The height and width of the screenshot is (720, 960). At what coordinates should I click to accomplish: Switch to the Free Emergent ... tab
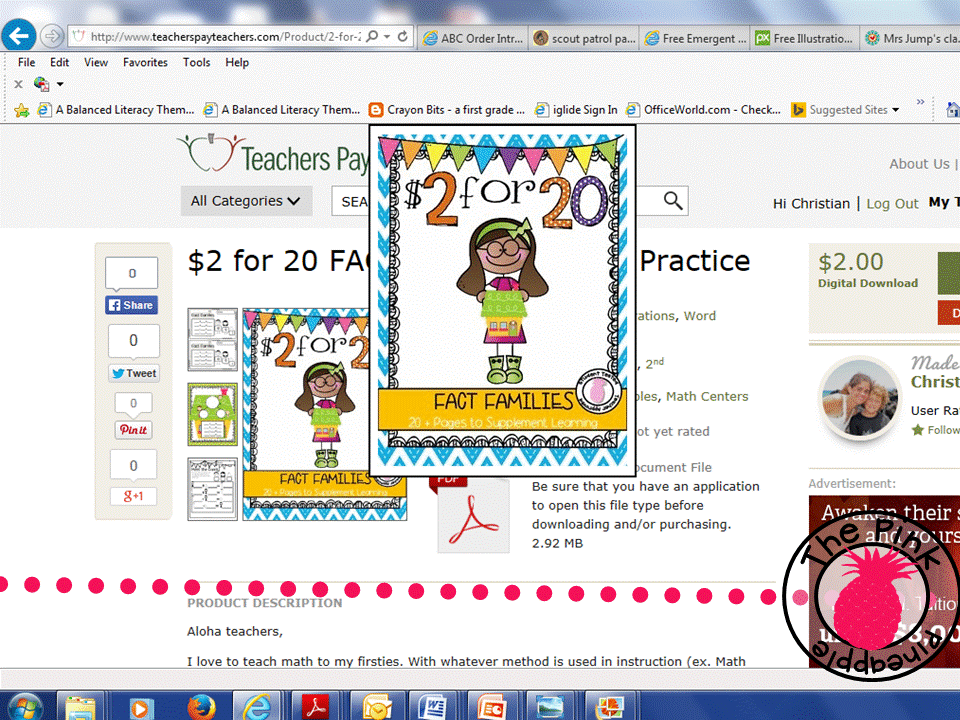click(695, 38)
